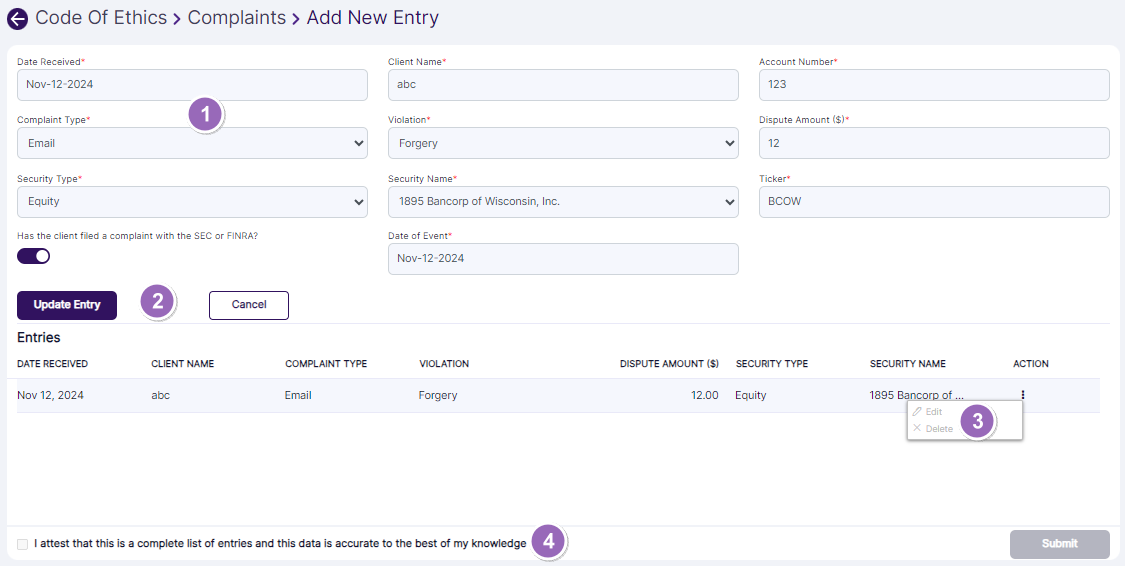Open the Complaint Type dropdown

pos(192,143)
